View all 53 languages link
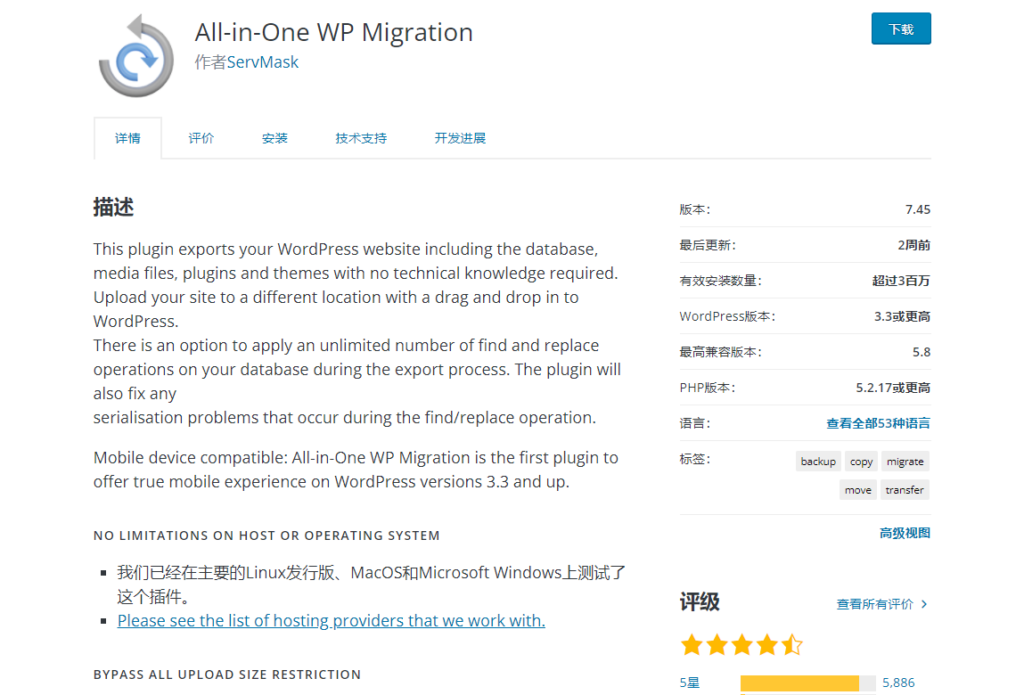This screenshot has height=695, width=1024. click(x=878, y=423)
